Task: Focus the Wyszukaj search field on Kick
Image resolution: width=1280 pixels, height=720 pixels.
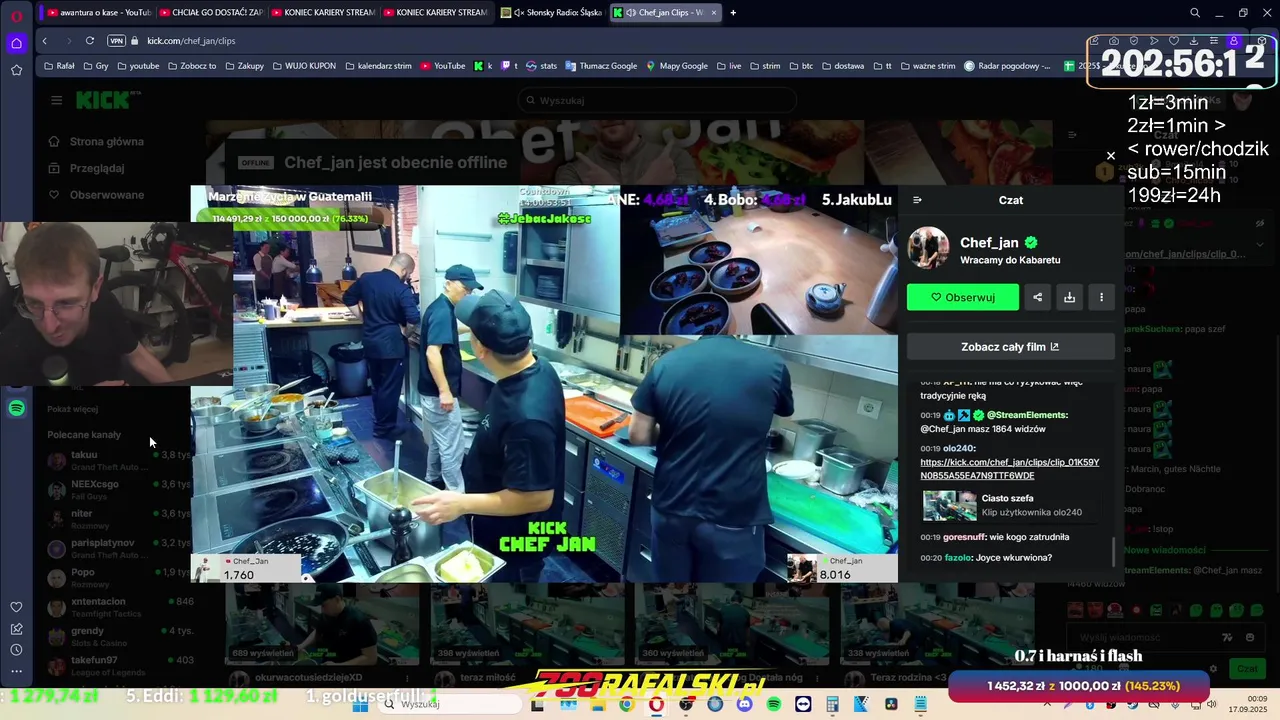Action: coord(658,100)
